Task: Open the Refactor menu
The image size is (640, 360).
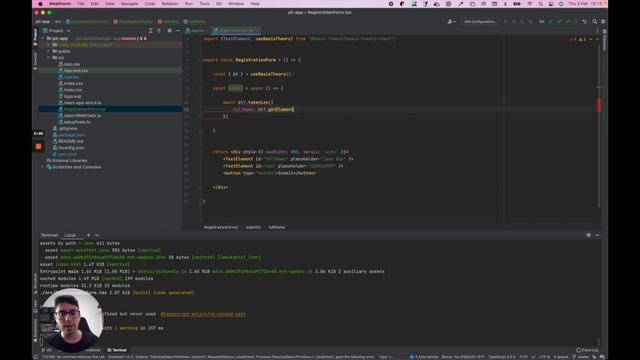Action: point(170,4)
